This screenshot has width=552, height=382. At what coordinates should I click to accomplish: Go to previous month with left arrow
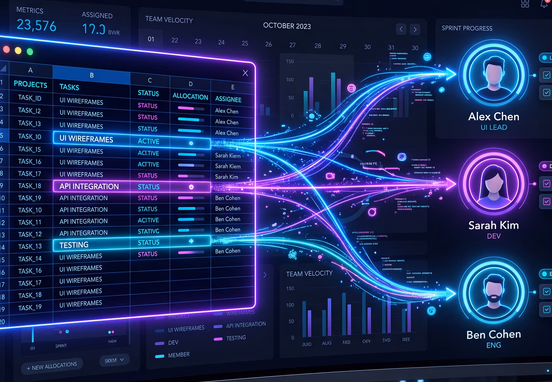tap(401, 29)
